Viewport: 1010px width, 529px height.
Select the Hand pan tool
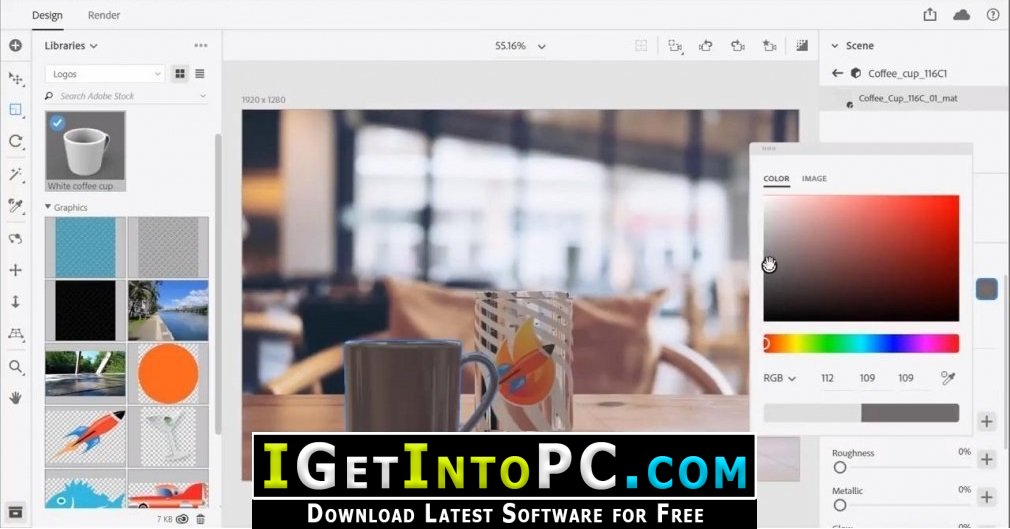point(15,398)
